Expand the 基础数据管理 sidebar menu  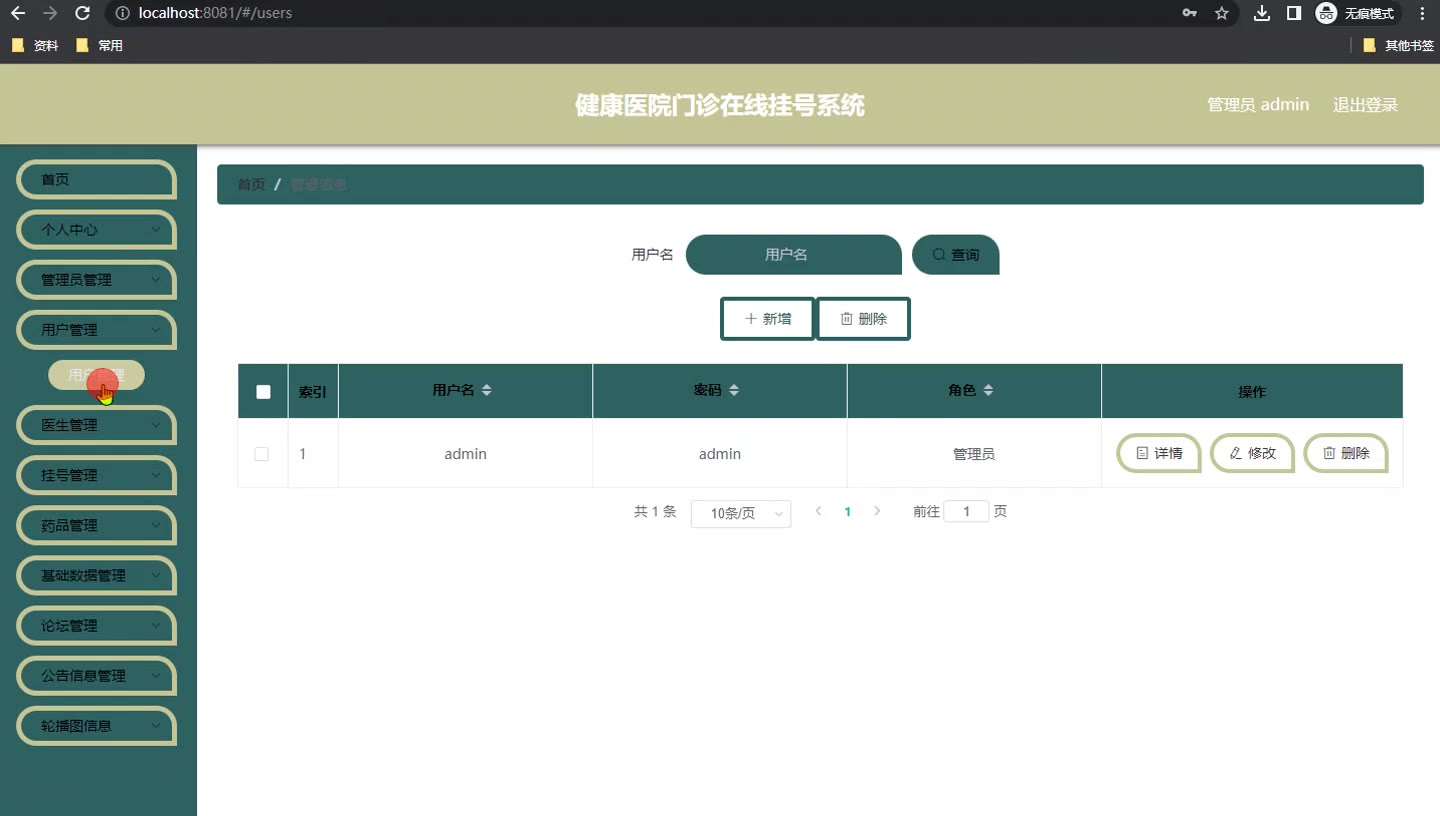click(97, 575)
